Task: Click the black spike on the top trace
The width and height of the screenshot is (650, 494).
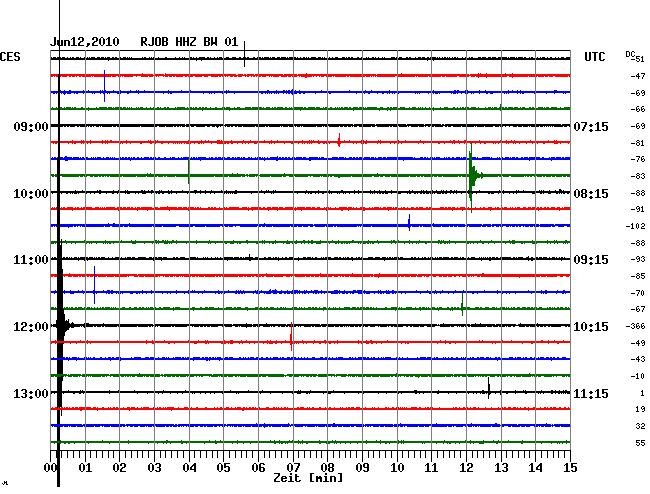Action: pyautogui.click(x=244, y=54)
